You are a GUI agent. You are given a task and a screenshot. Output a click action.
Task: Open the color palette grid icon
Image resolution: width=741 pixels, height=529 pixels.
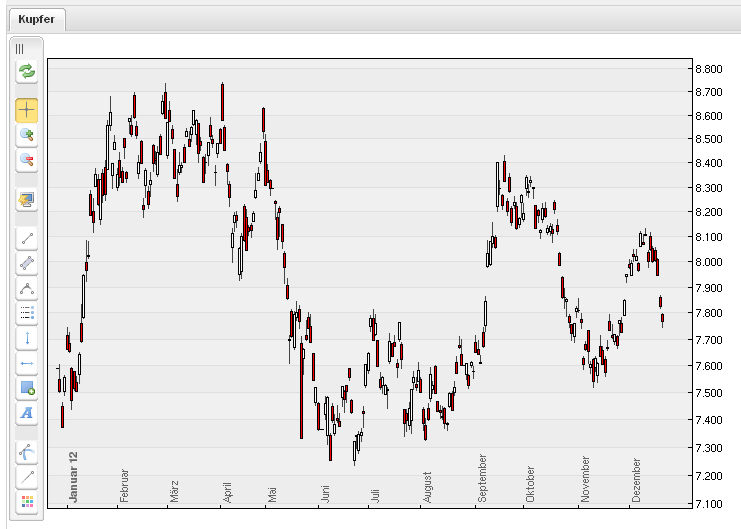click(x=26, y=502)
